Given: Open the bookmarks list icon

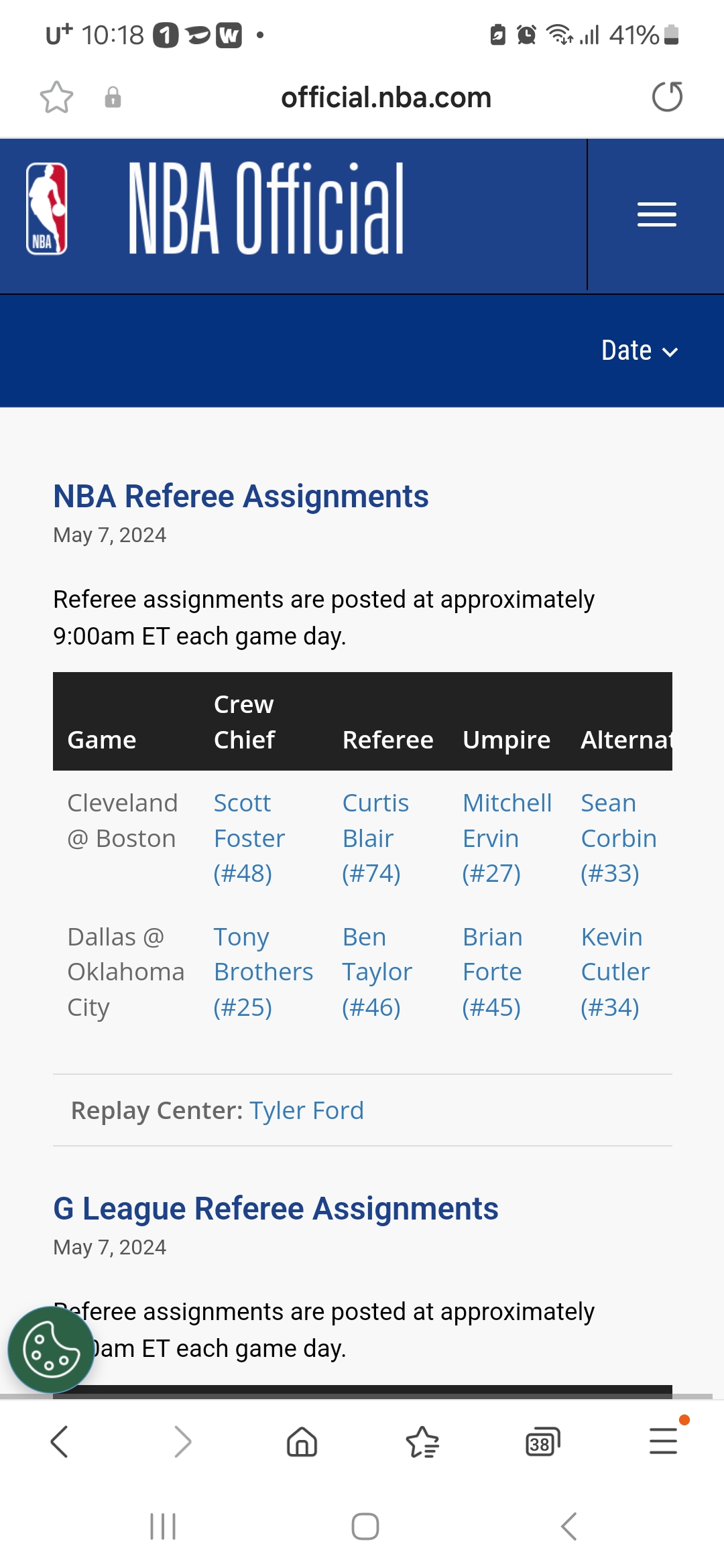Looking at the screenshot, I should tap(422, 1441).
